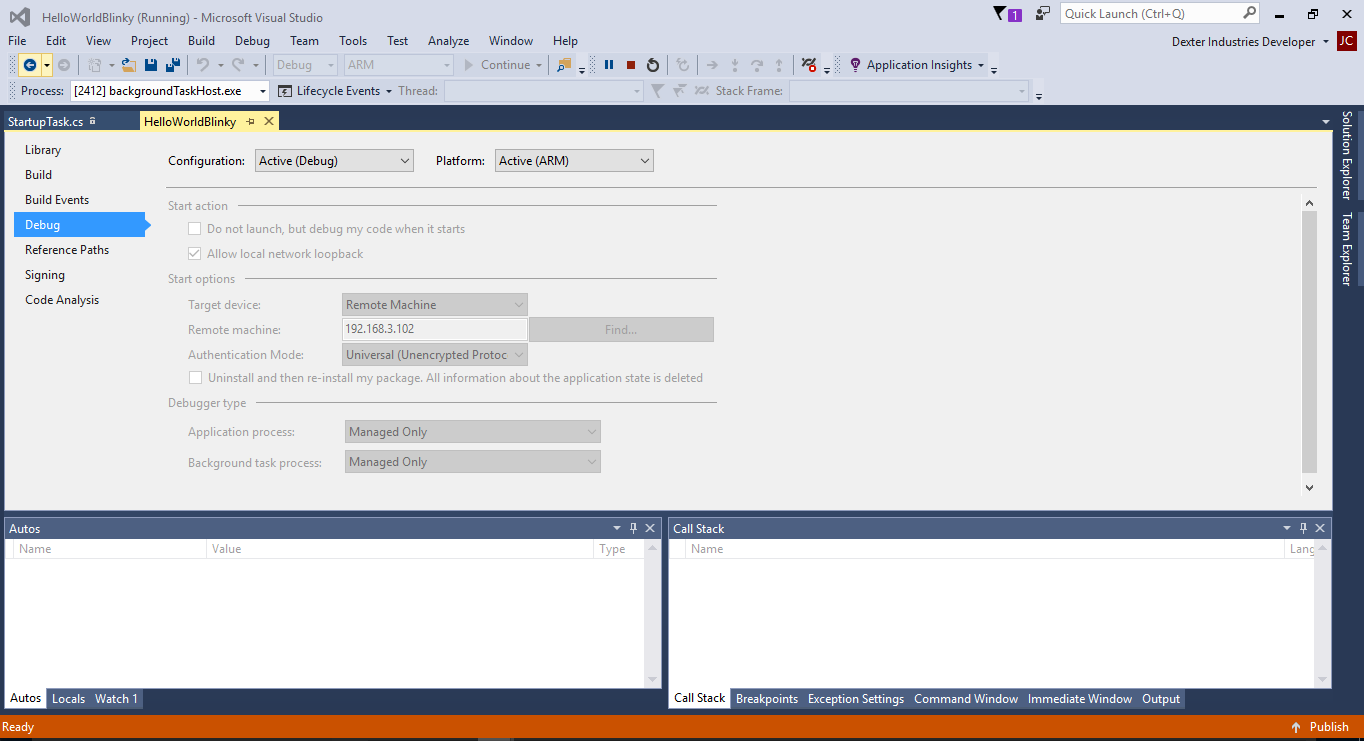Switch to the Locals tab

(x=68, y=699)
